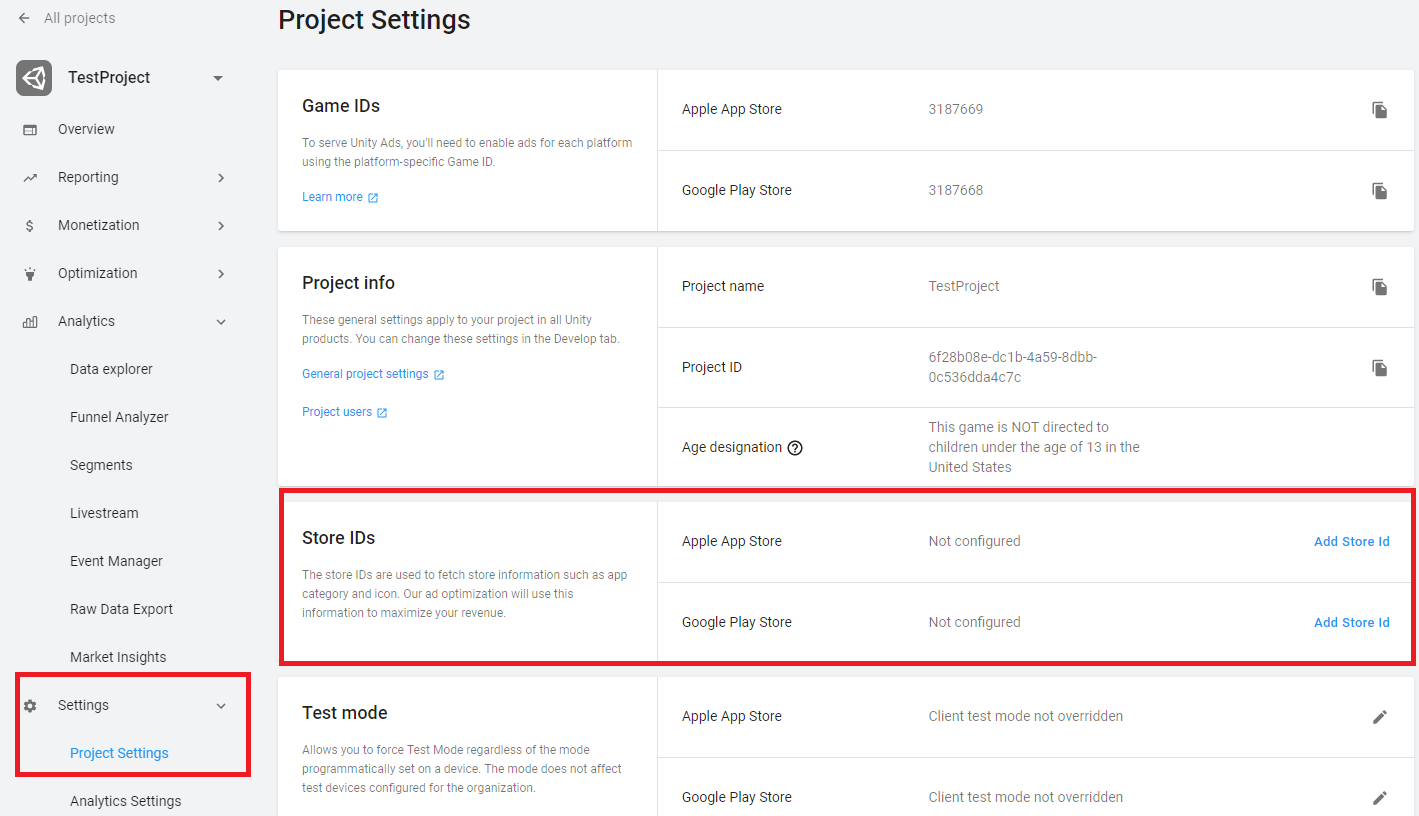Click the Age designation help icon
The image size is (1419, 816).
coord(795,448)
